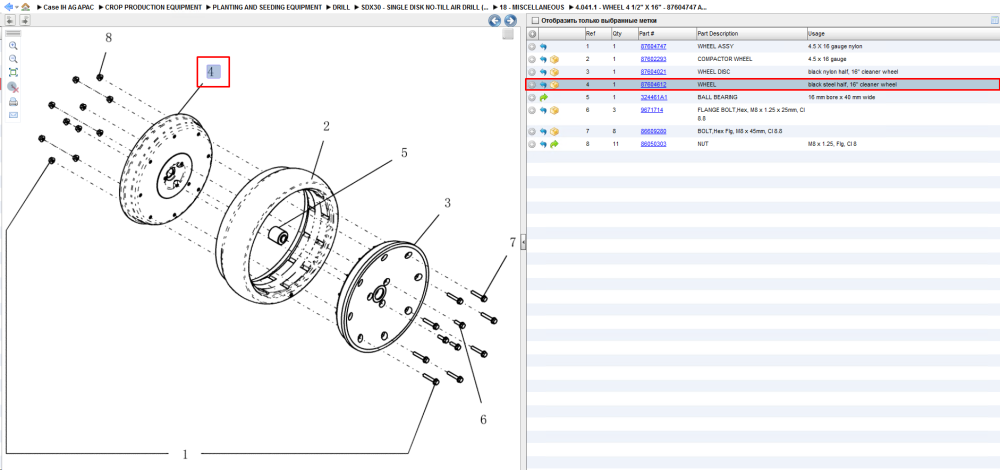The image size is (1000, 470).
Task: Click the box icon in the WHEEL DISC row
Action: (554, 71)
